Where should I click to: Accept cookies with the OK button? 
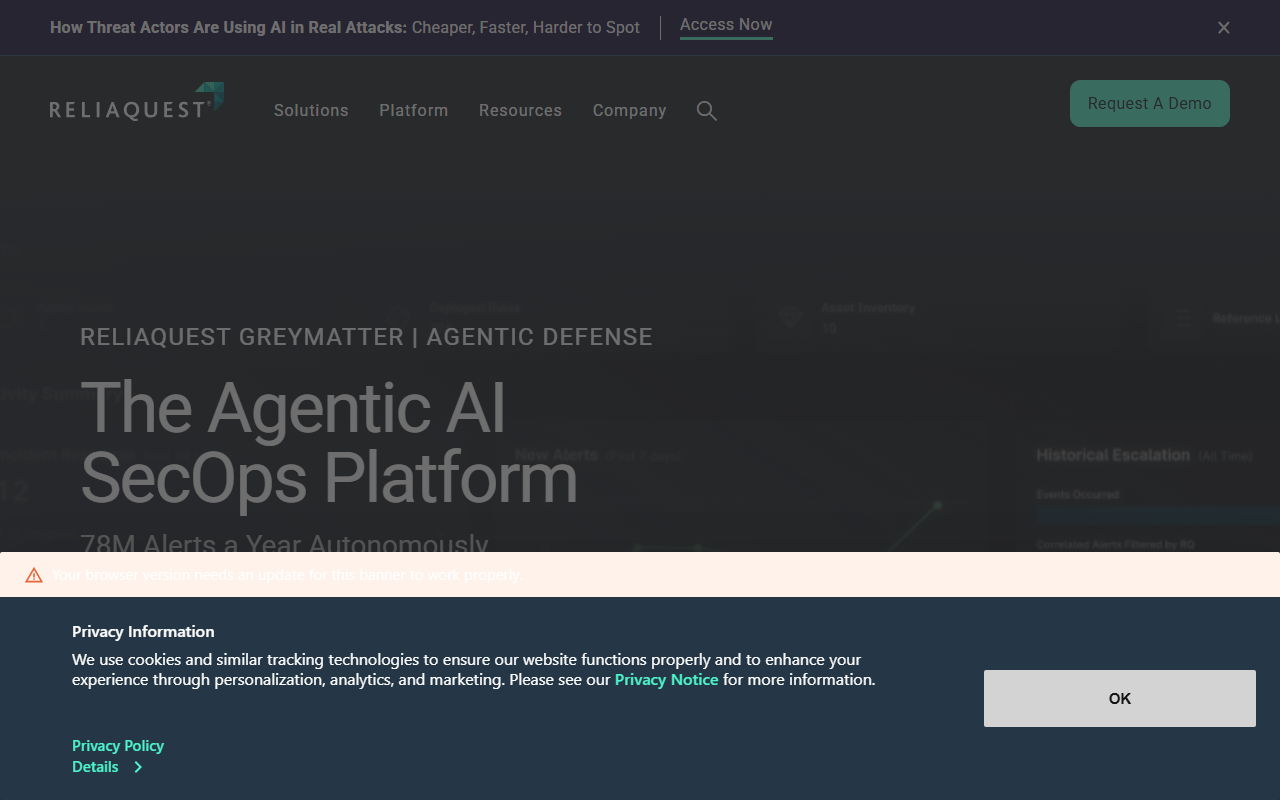click(1120, 698)
